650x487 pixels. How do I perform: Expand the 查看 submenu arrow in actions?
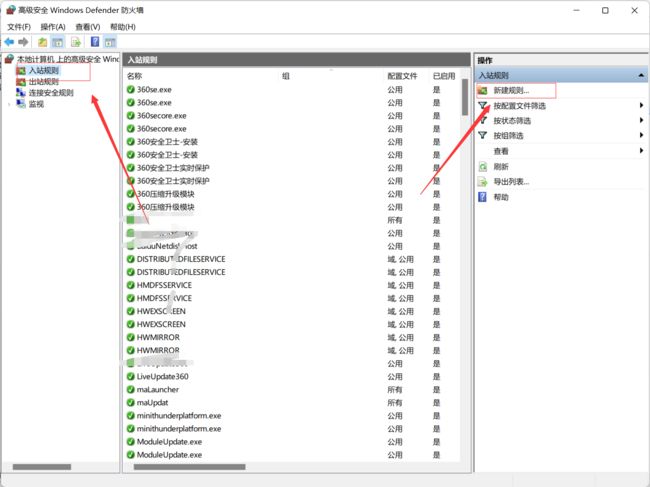[641, 150]
